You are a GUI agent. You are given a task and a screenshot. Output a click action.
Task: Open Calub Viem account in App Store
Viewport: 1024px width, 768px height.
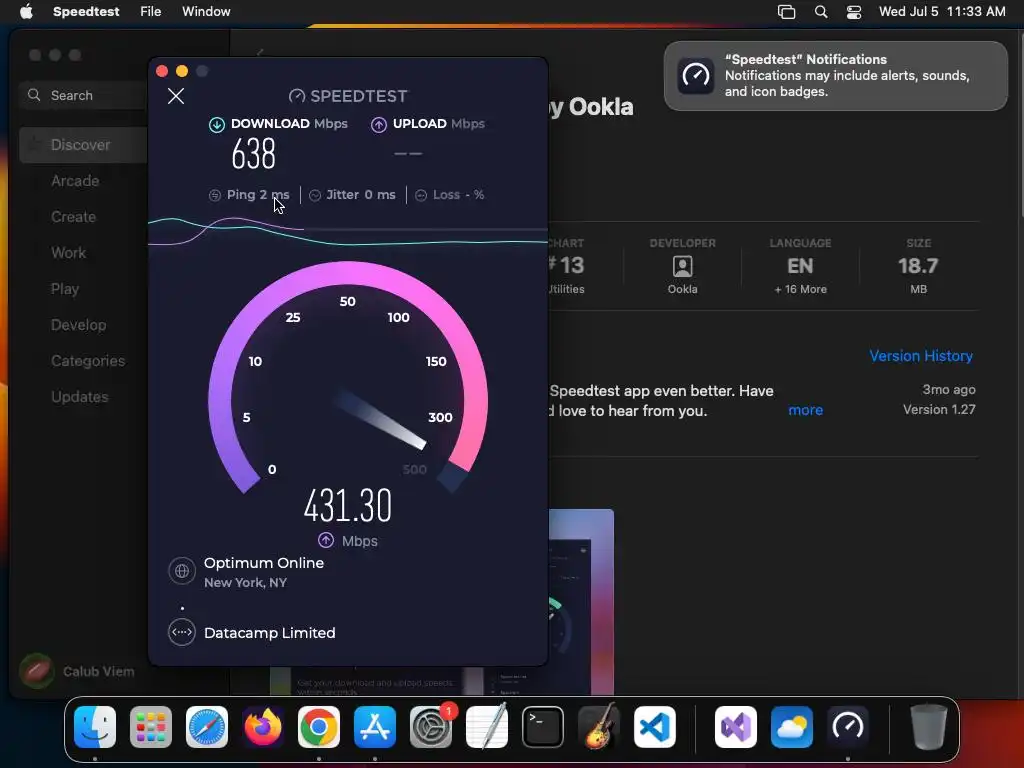click(x=77, y=671)
